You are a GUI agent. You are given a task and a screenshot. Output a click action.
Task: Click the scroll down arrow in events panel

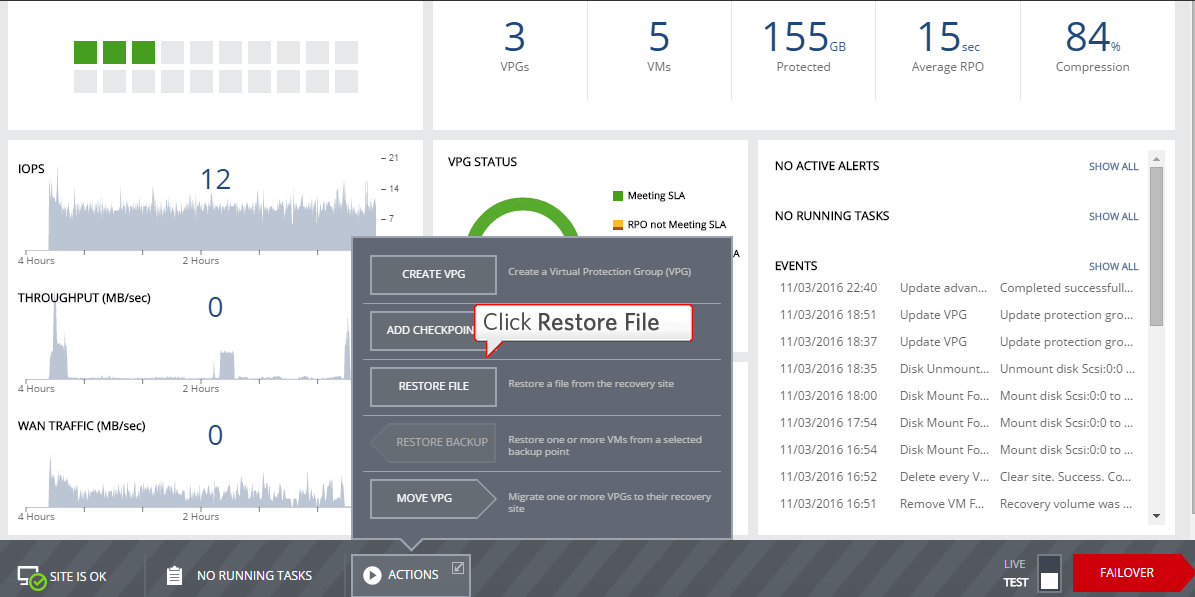click(x=1157, y=516)
